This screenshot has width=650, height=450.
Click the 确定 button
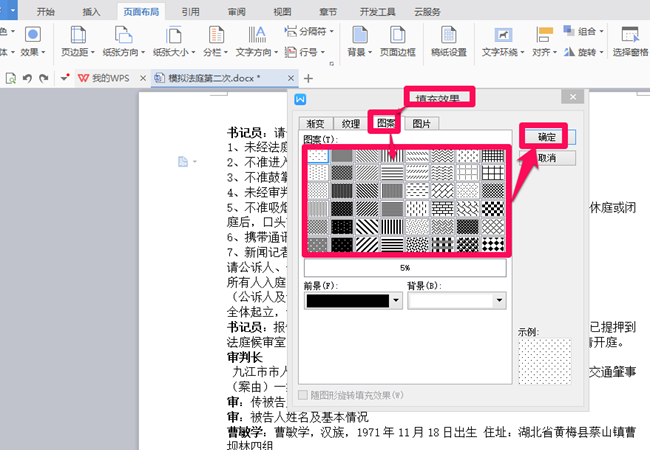coord(547,137)
